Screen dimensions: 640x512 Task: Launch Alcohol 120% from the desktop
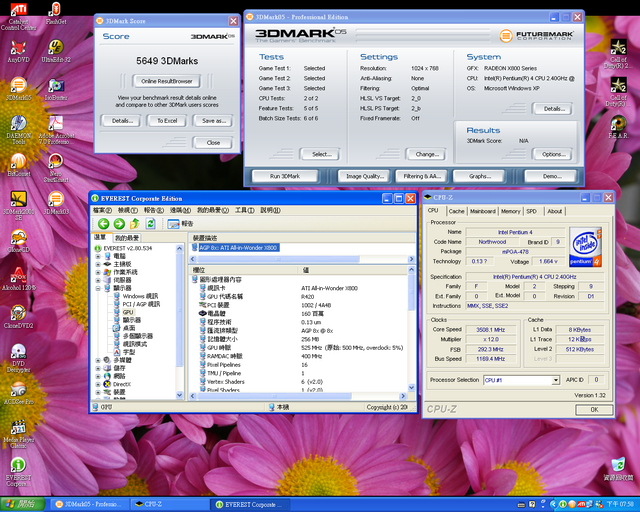[x=18, y=279]
